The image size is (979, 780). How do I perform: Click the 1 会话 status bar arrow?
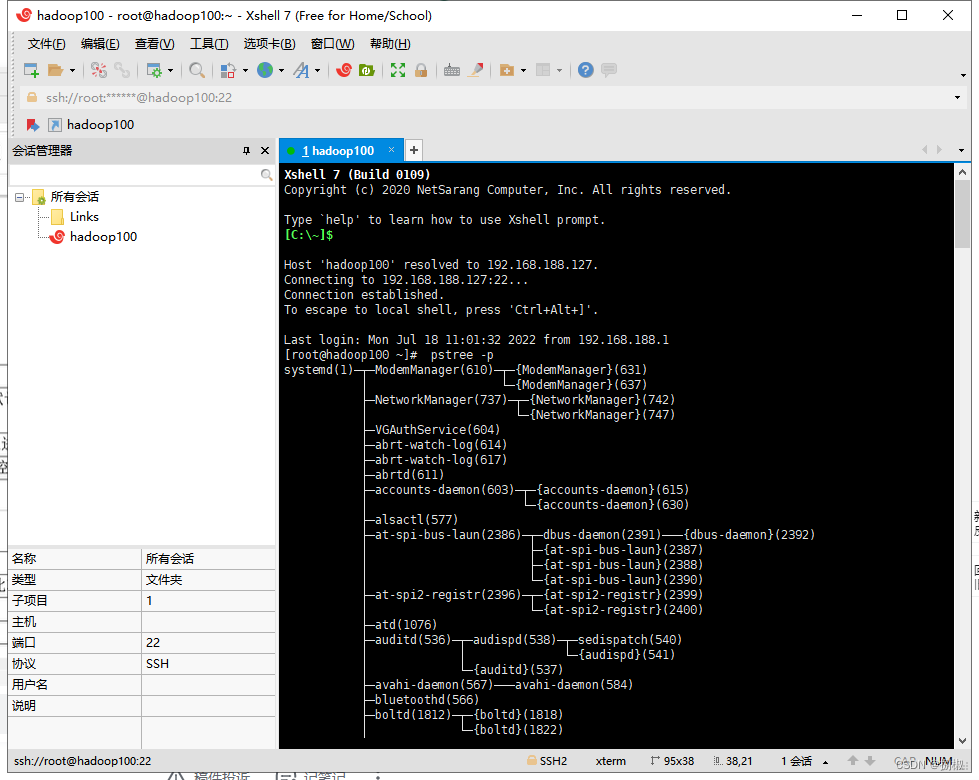(825, 762)
